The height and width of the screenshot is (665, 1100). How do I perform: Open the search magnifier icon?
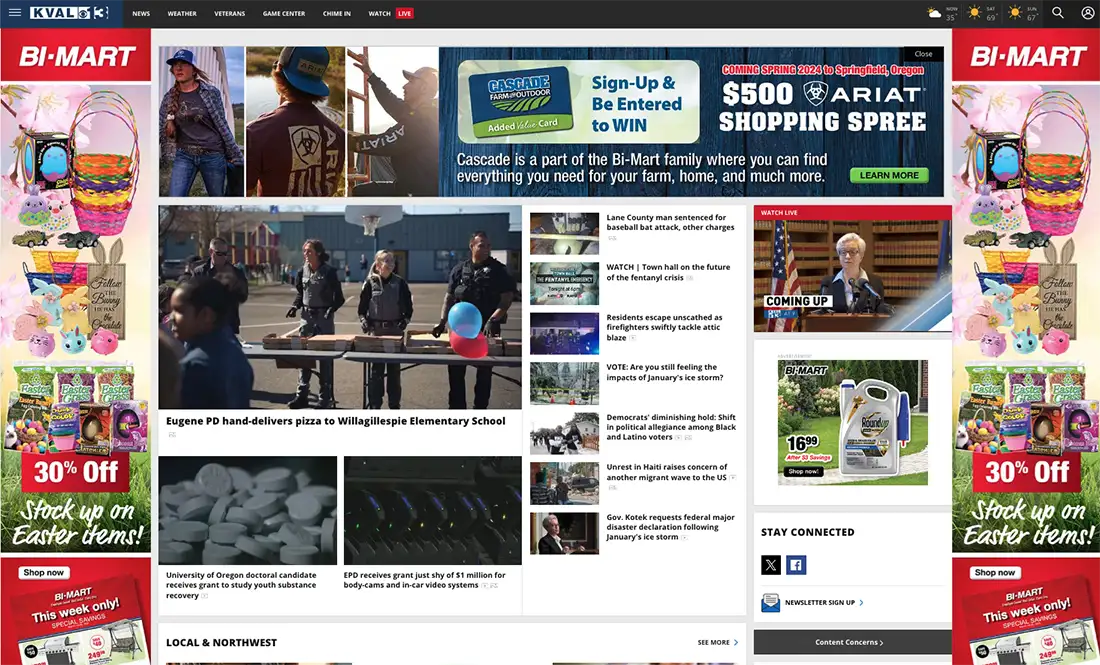pyautogui.click(x=1057, y=13)
